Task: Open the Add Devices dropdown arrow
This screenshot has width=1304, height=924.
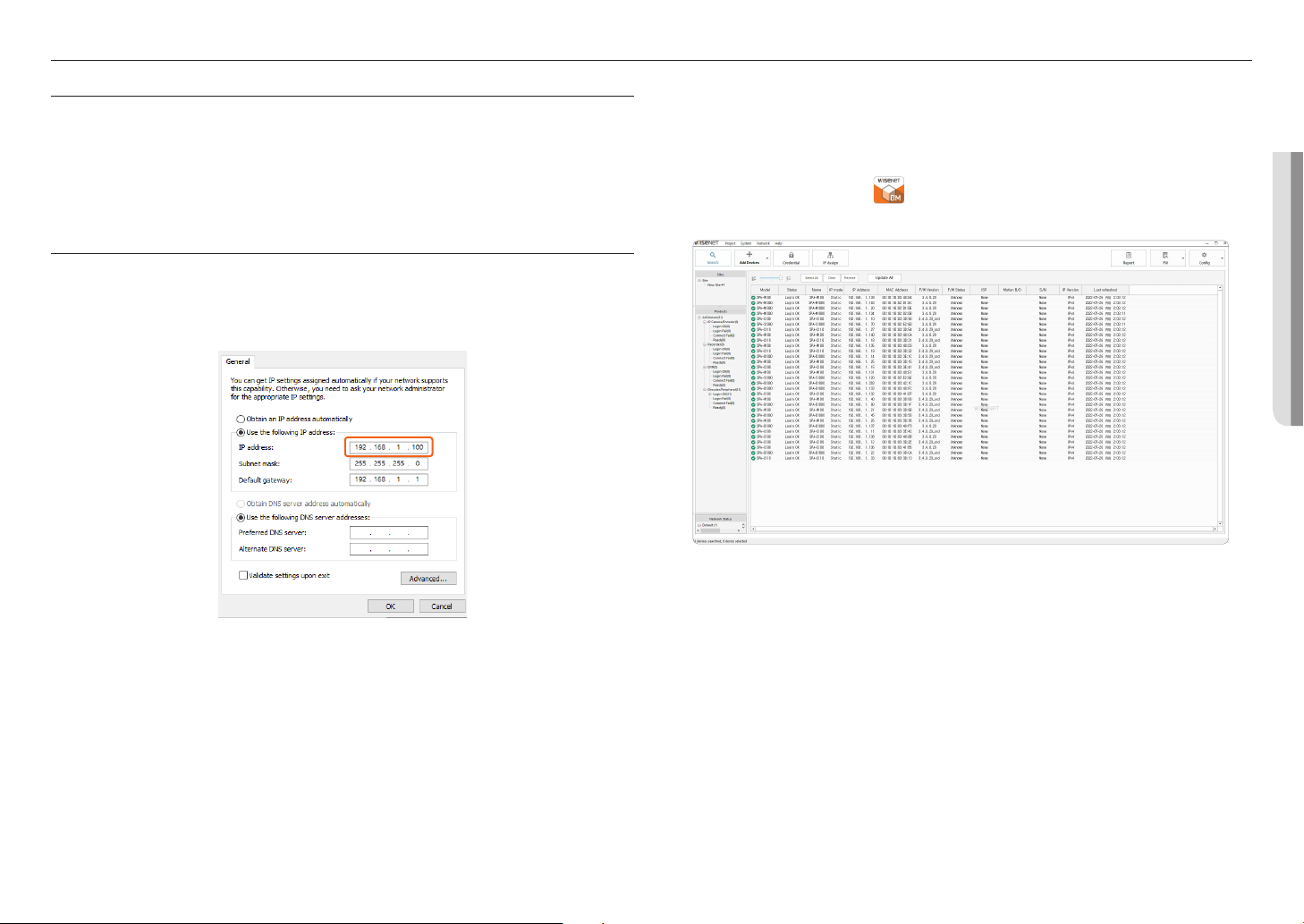Action: click(x=767, y=258)
